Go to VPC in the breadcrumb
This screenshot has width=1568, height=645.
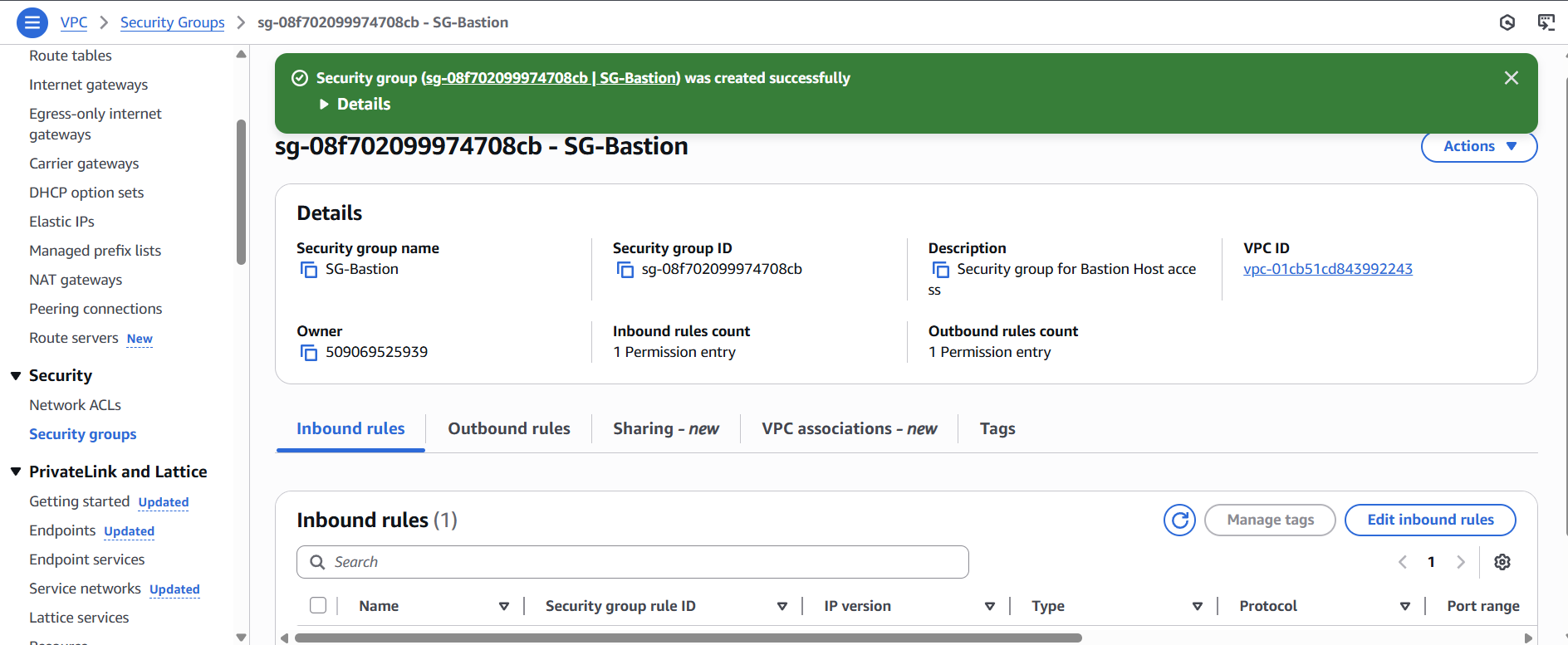click(74, 22)
